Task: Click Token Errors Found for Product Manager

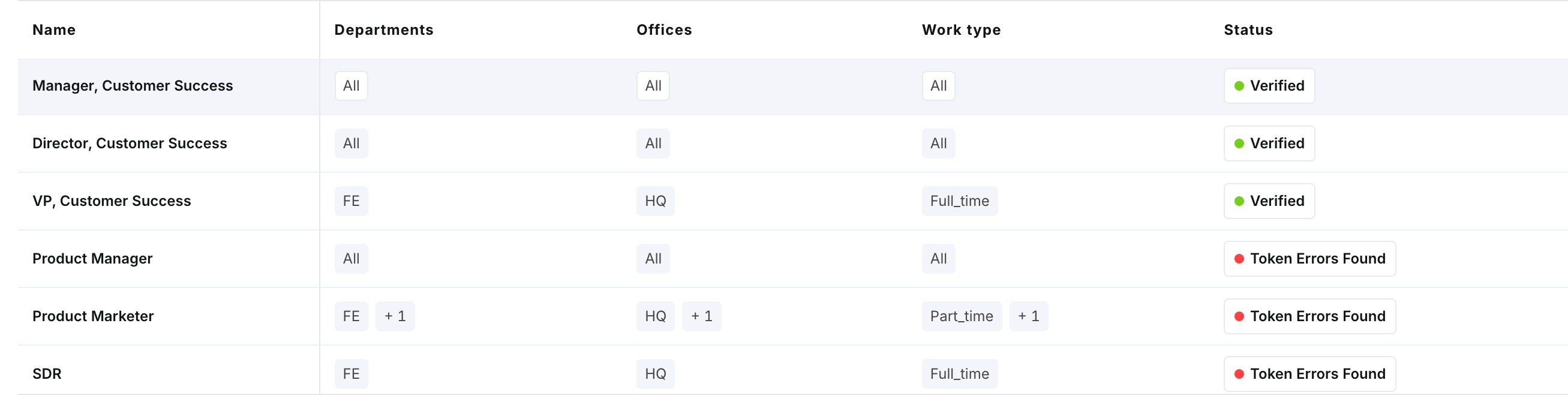Action: (1309, 259)
